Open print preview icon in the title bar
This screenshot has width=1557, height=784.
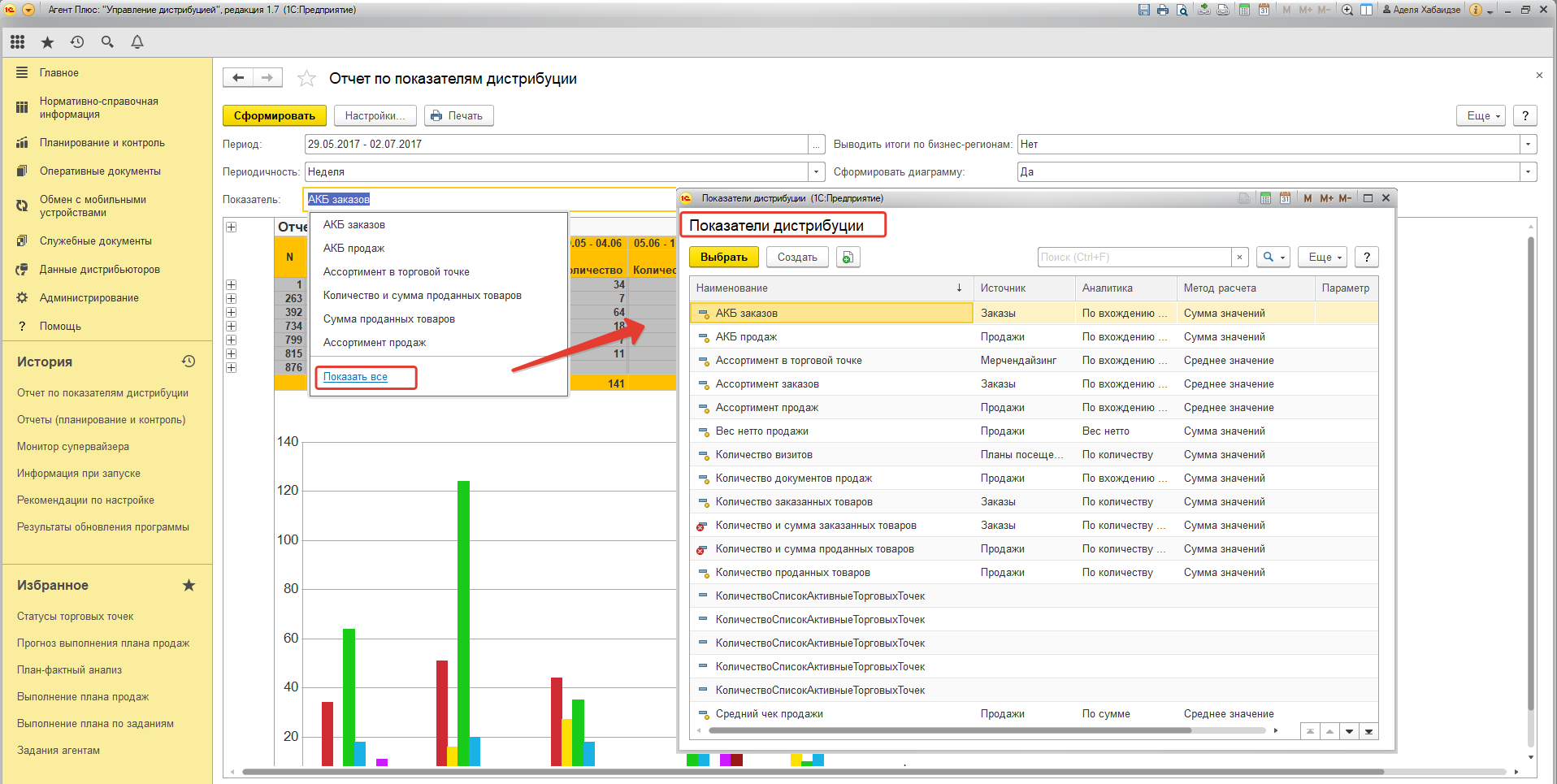coord(1182,10)
